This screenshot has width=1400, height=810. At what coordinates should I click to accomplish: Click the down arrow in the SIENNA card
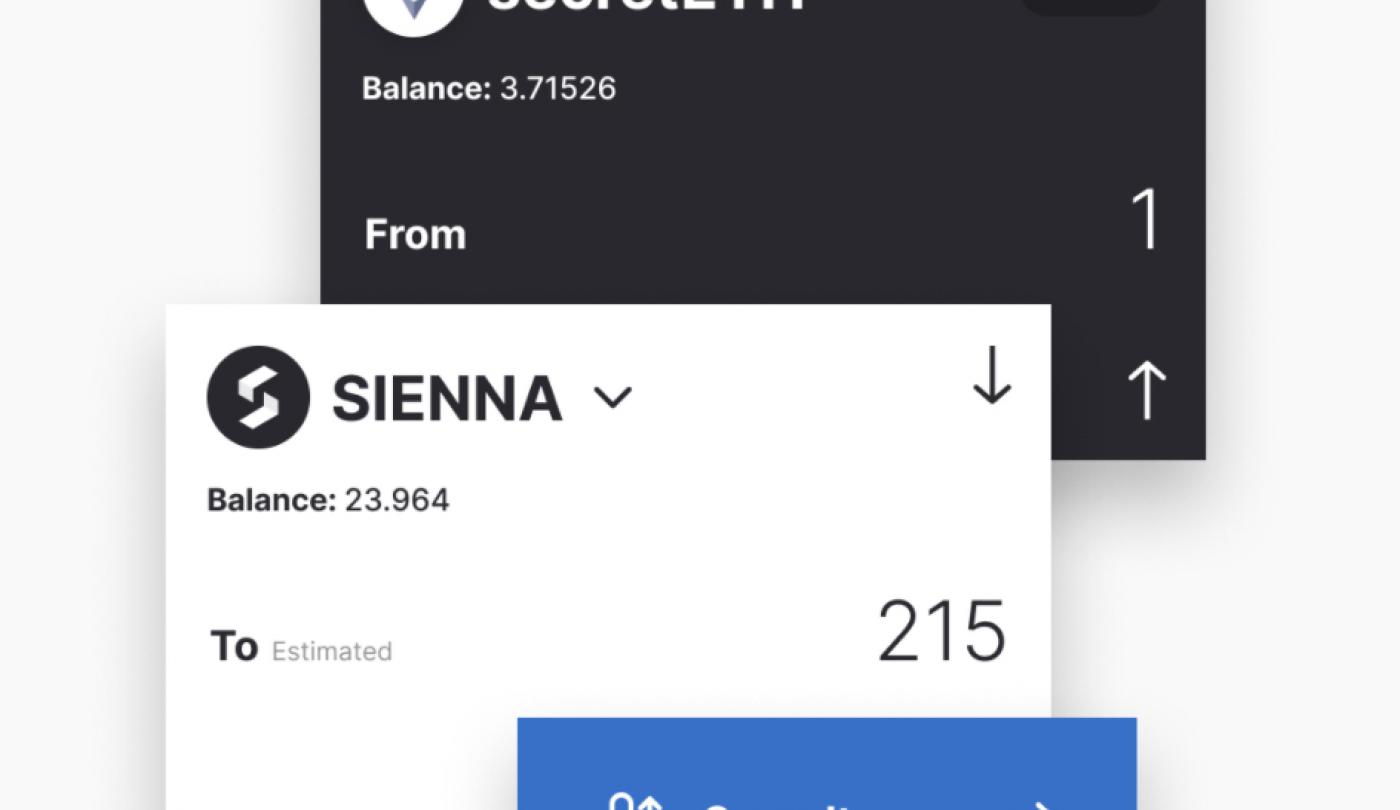992,376
